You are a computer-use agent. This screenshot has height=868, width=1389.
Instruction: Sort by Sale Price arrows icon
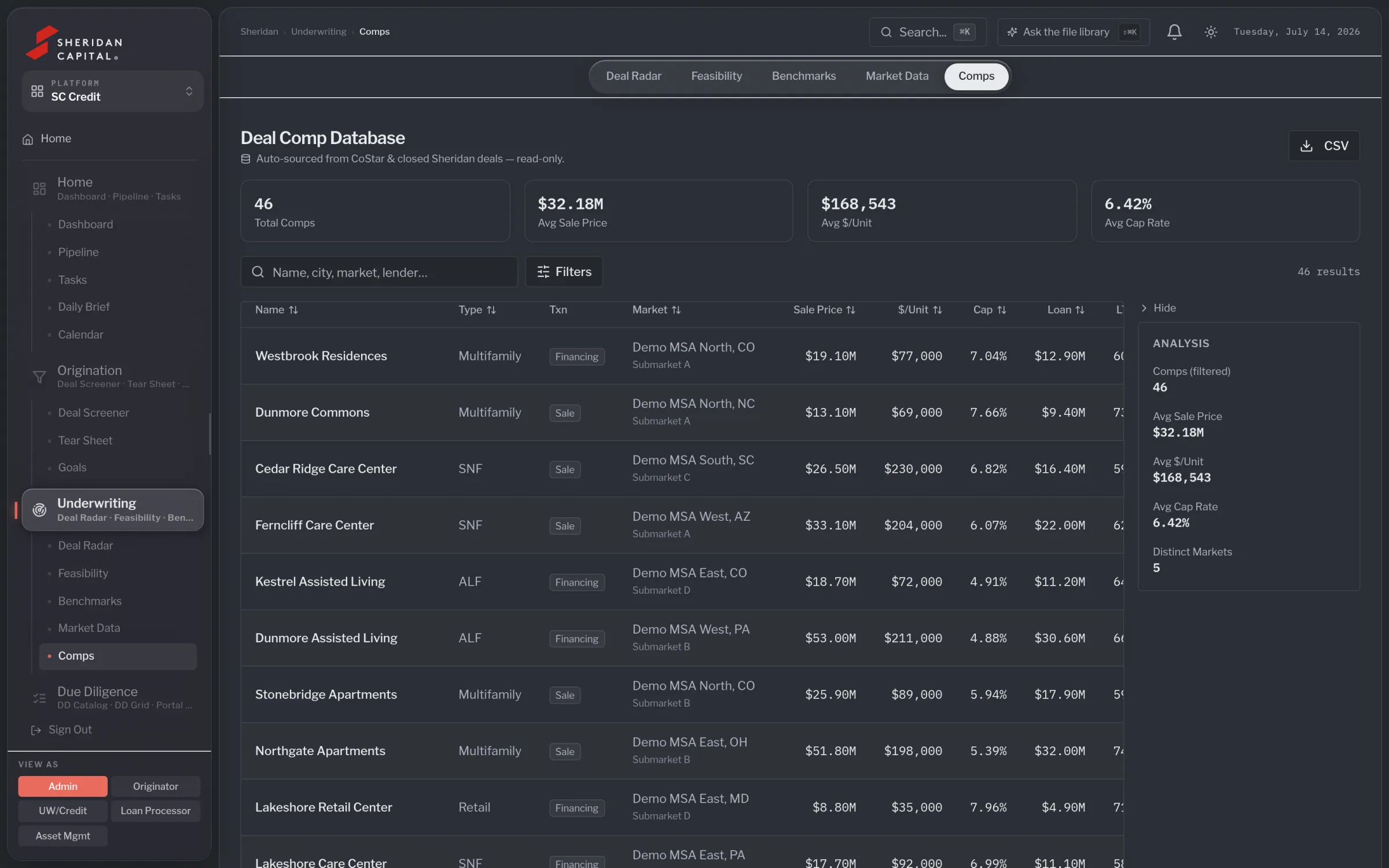coord(850,310)
